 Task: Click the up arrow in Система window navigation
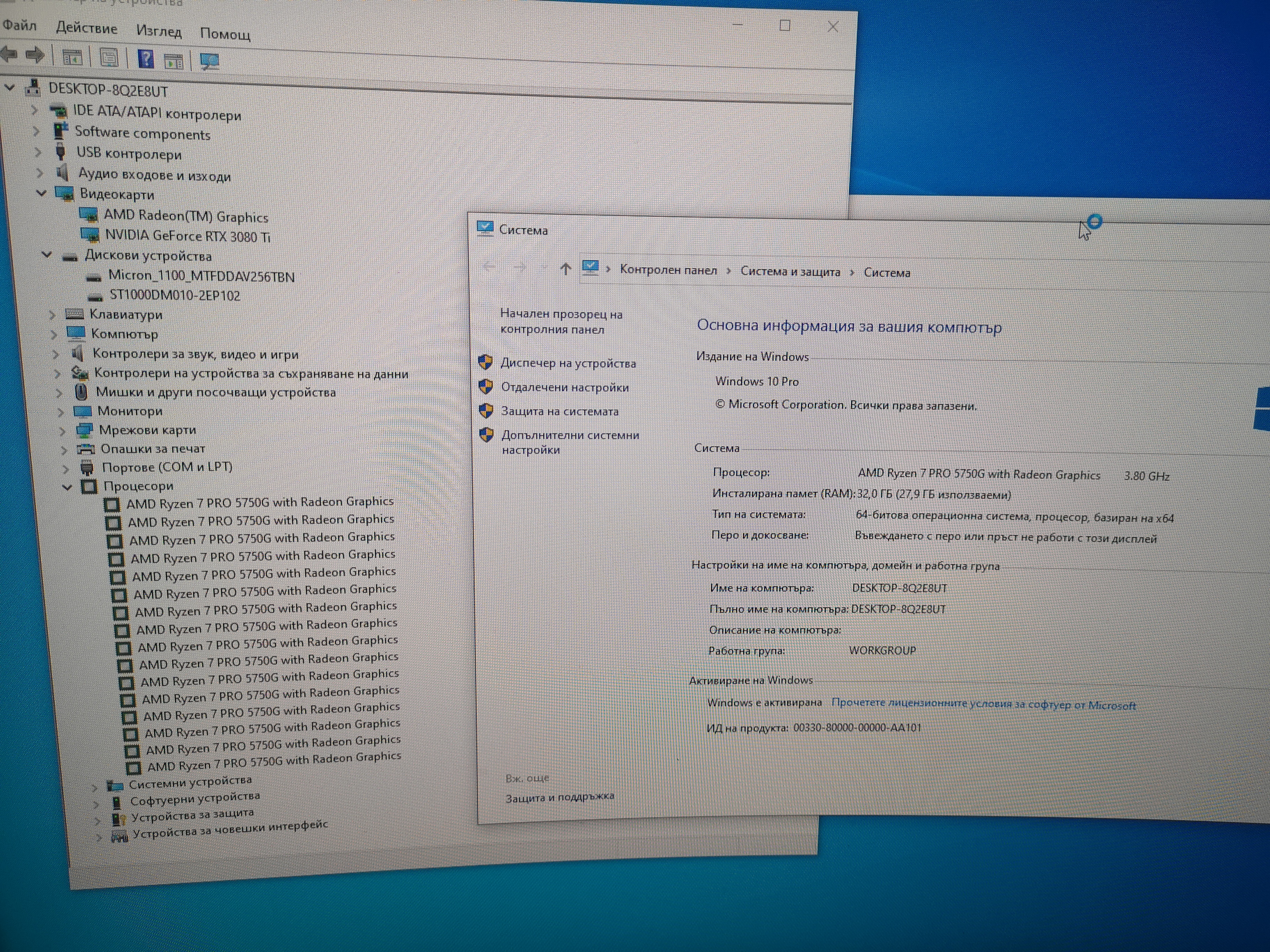[x=565, y=269]
